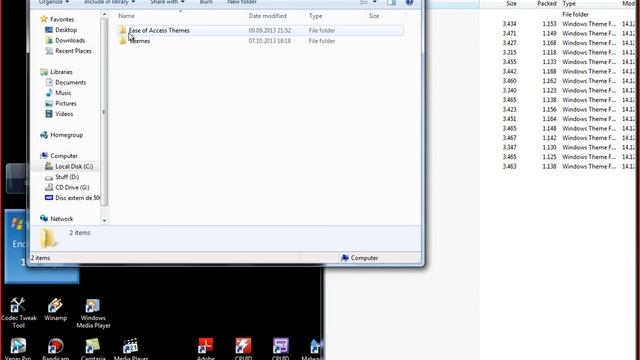
Task: Click the large folder thumbnail in details pane
Action: pyautogui.click(x=48, y=238)
